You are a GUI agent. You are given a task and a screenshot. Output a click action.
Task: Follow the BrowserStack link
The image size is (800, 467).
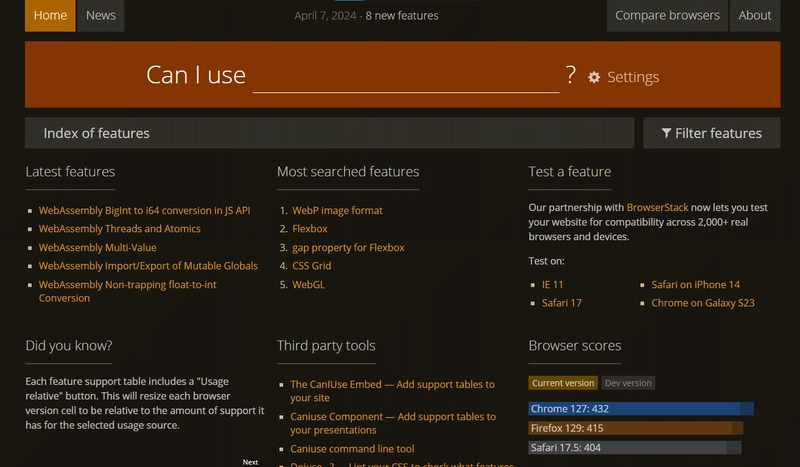(x=657, y=208)
